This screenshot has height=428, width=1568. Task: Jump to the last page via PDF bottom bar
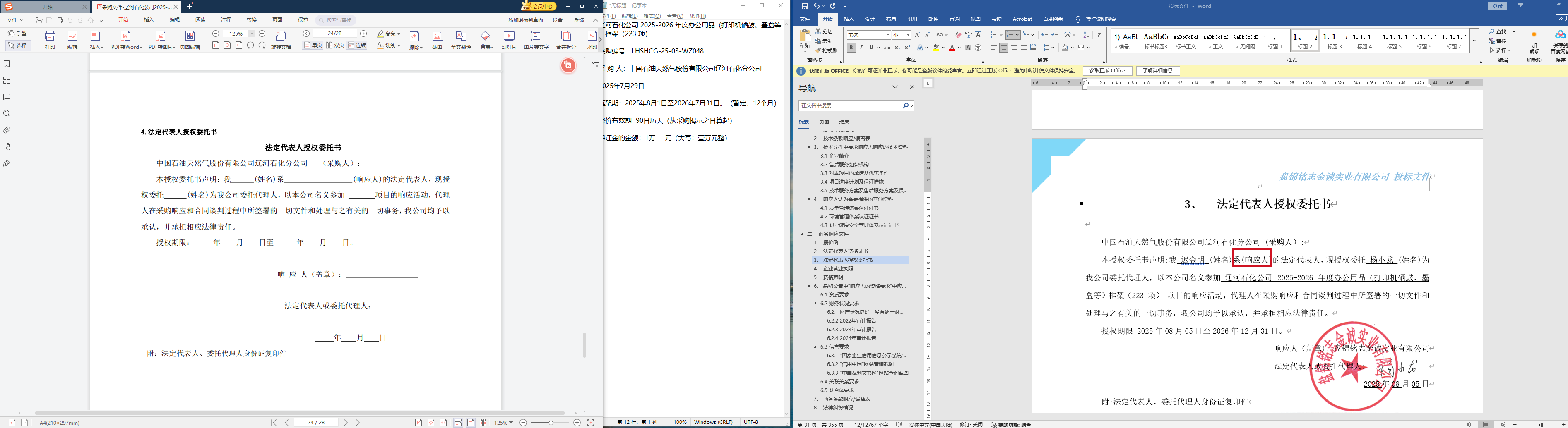pos(358,423)
